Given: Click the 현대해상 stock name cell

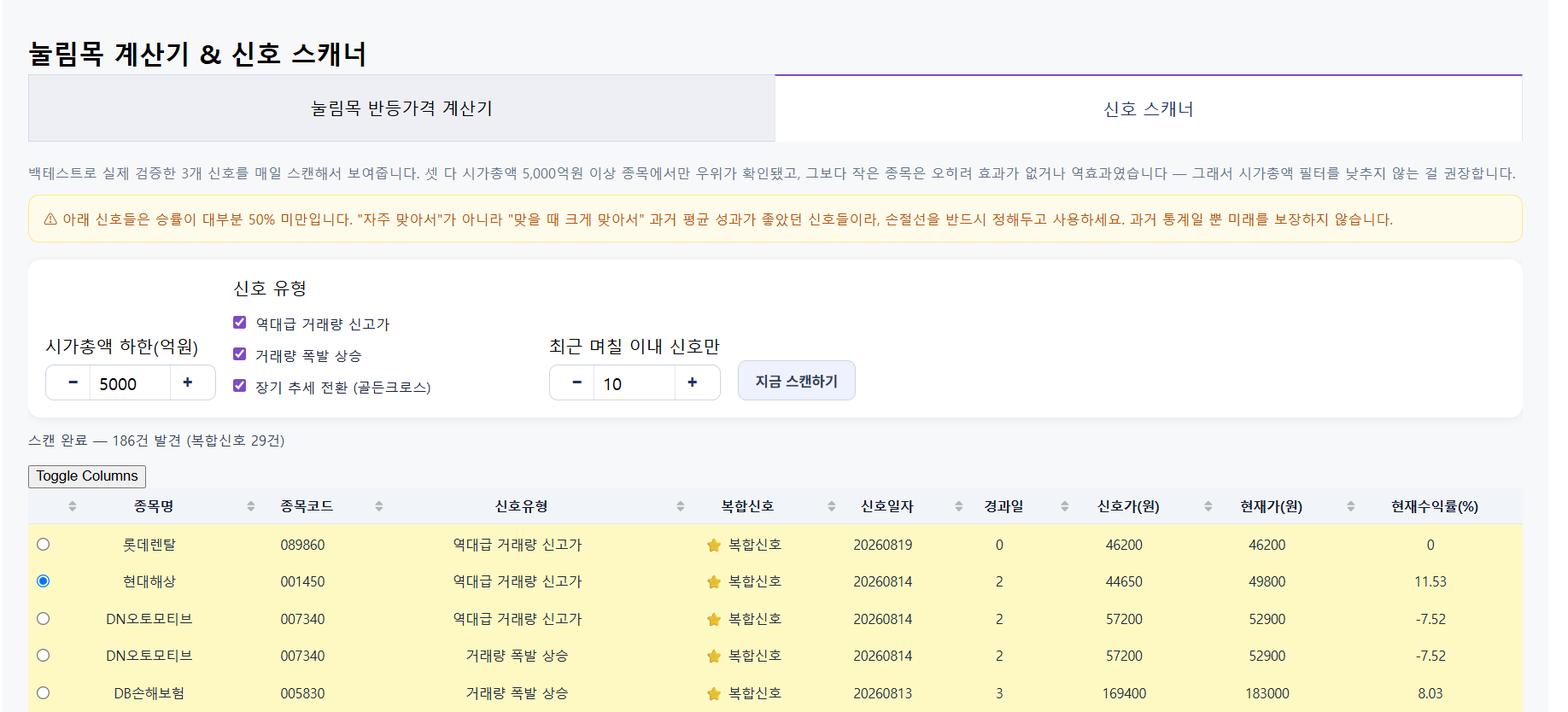Looking at the screenshot, I should tap(149, 581).
